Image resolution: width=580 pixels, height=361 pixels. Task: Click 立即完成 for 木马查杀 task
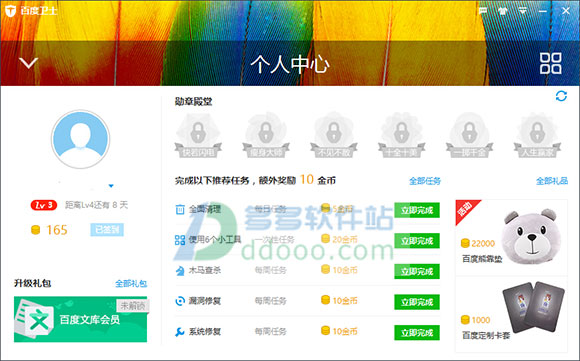point(417,271)
